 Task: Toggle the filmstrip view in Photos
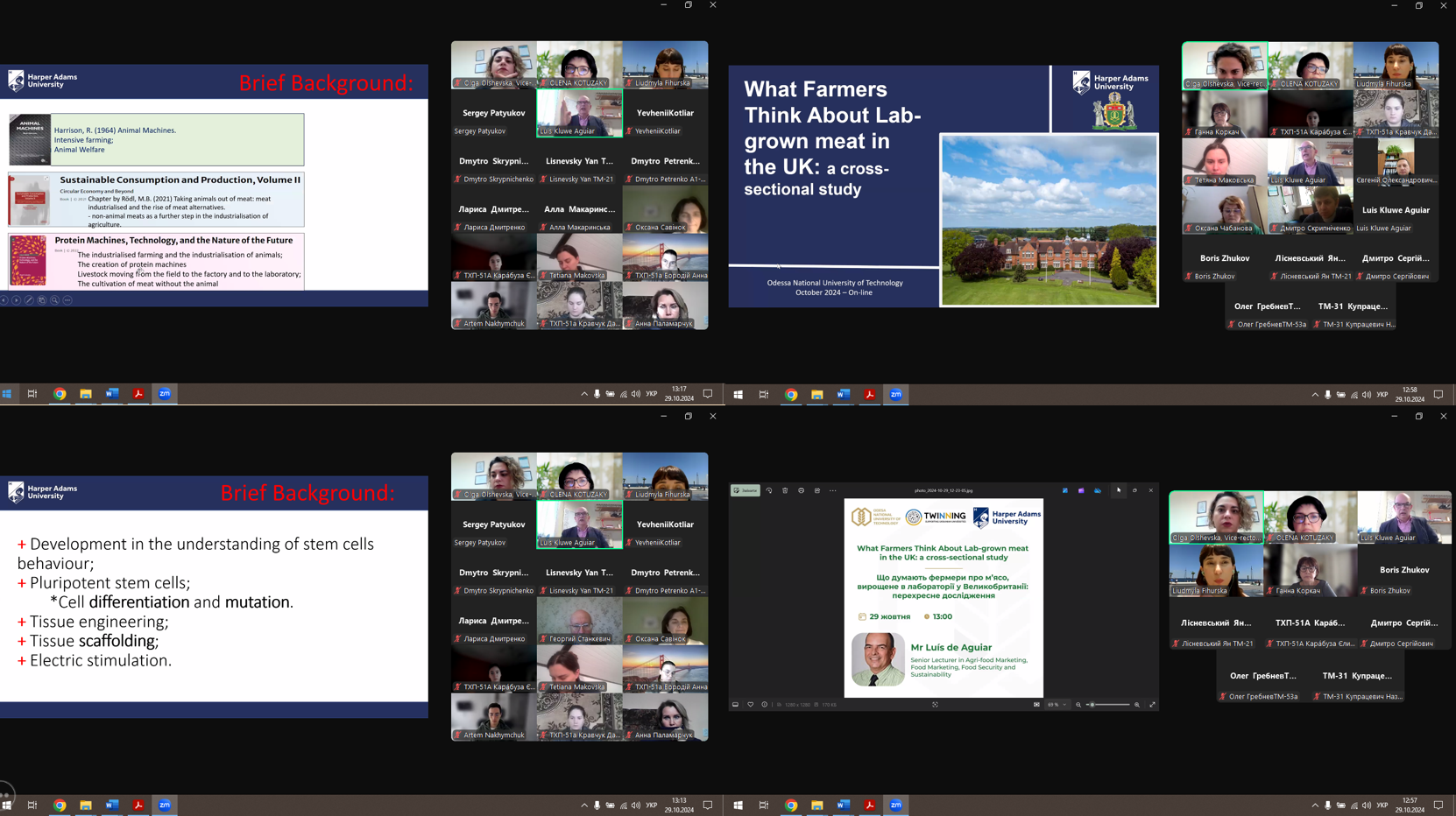pyautogui.click(x=735, y=704)
